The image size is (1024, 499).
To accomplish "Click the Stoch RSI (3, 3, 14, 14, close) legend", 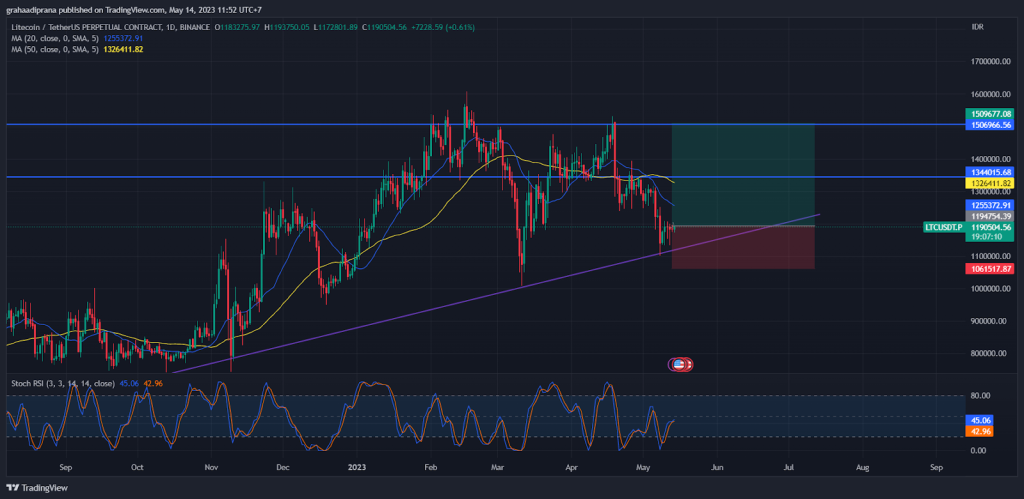I will click(63, 383).
